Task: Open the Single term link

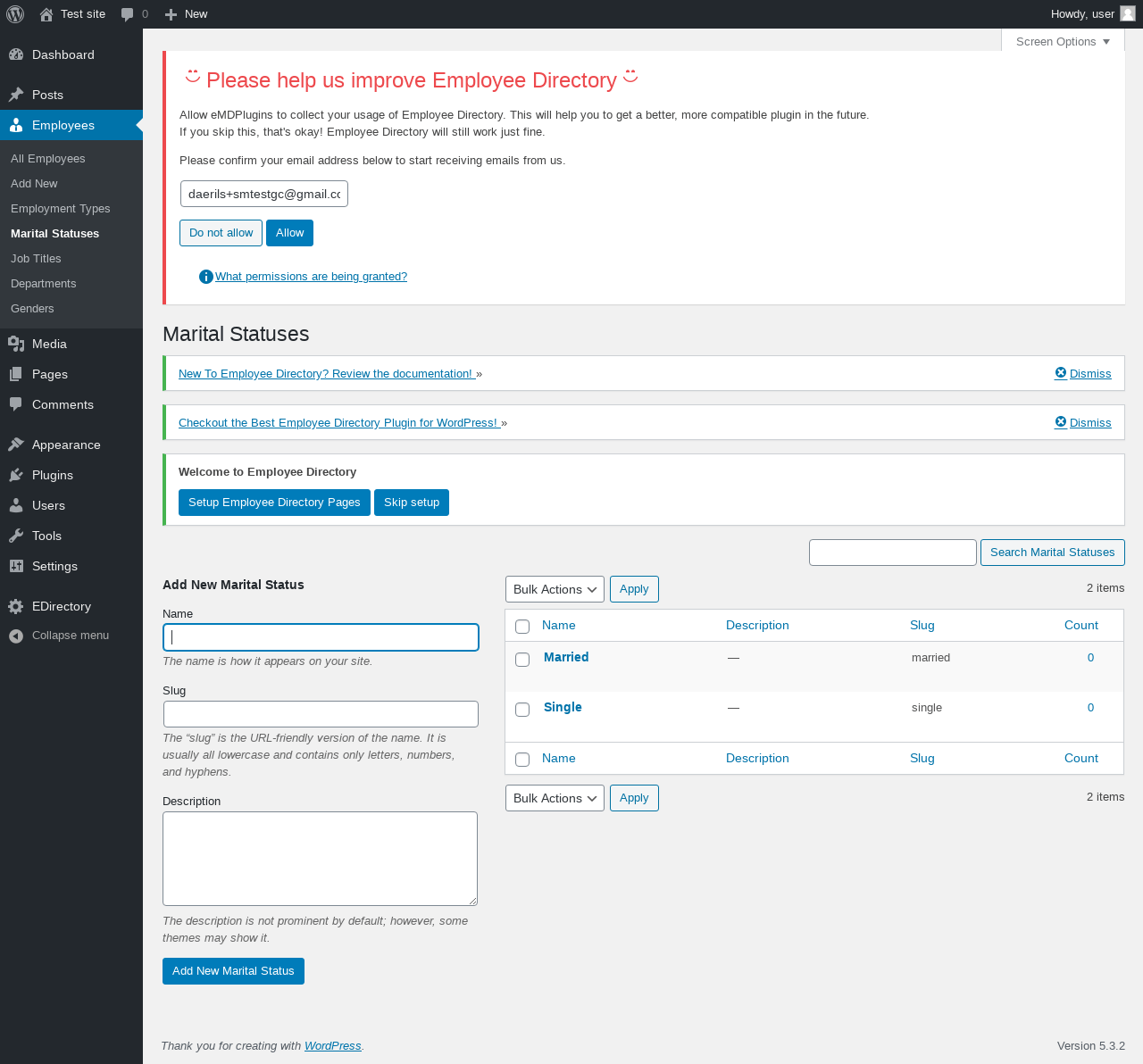Action: coord(563,707)
